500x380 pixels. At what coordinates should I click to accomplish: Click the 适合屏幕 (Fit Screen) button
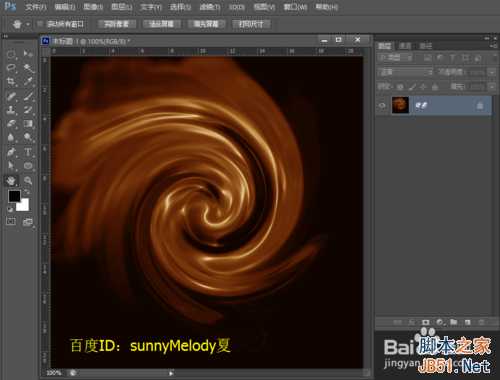coord(162,24)
